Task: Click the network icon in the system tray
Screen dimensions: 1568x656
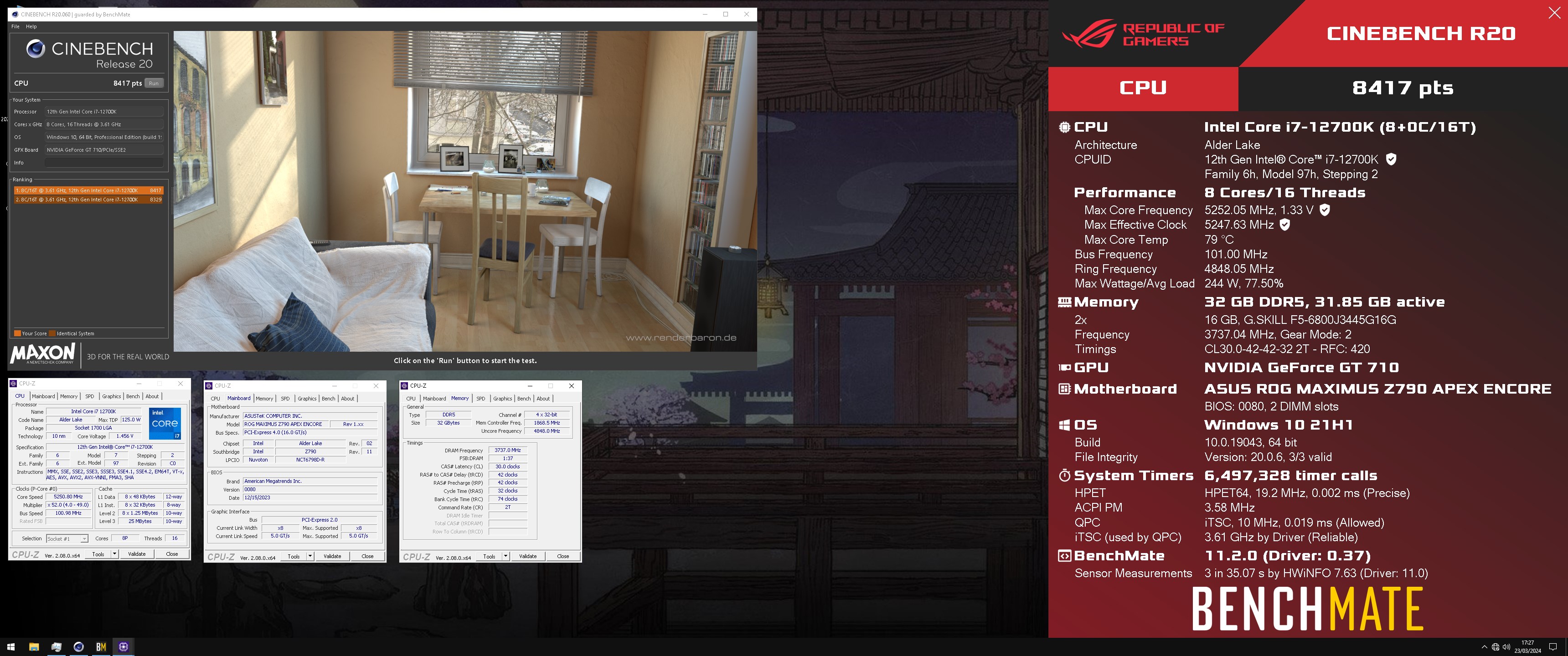Action: (1496, 647)
